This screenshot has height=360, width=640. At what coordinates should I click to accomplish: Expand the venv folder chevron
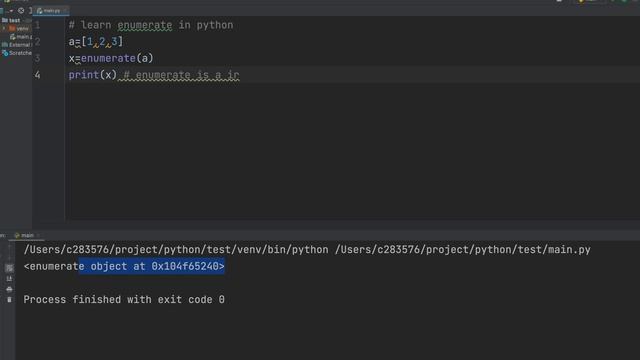(x=4, y=28)
